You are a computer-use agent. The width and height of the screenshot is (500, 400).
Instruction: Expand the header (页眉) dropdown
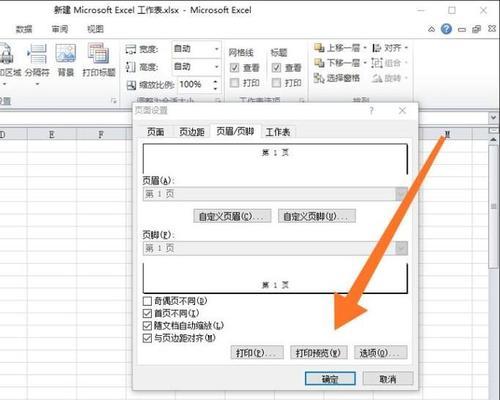402,194
